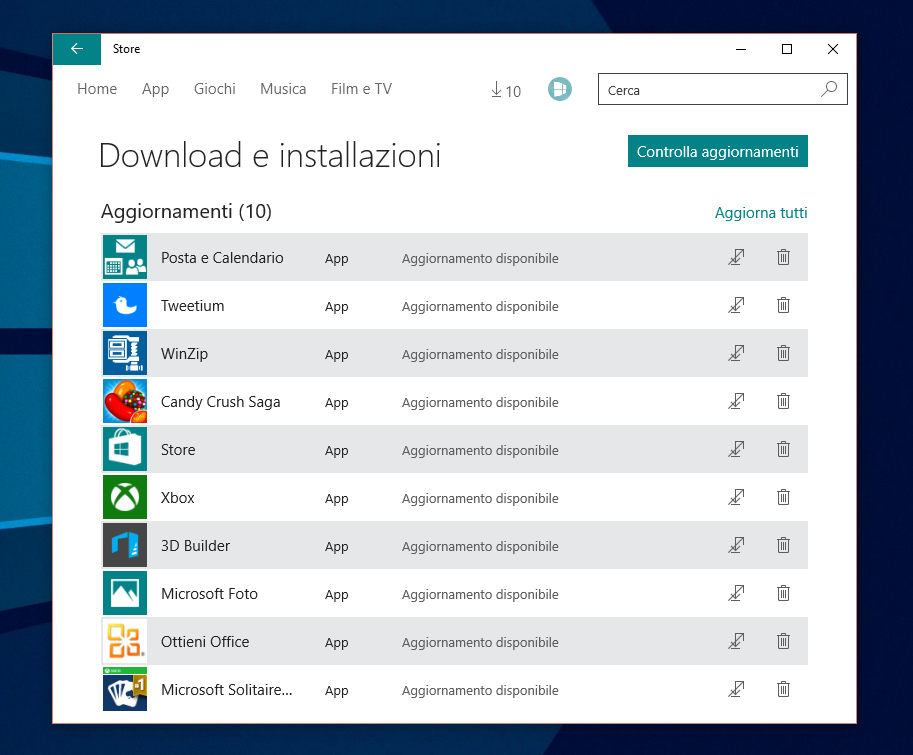Remove WinZip from update queue

click(x=783, y=353)
